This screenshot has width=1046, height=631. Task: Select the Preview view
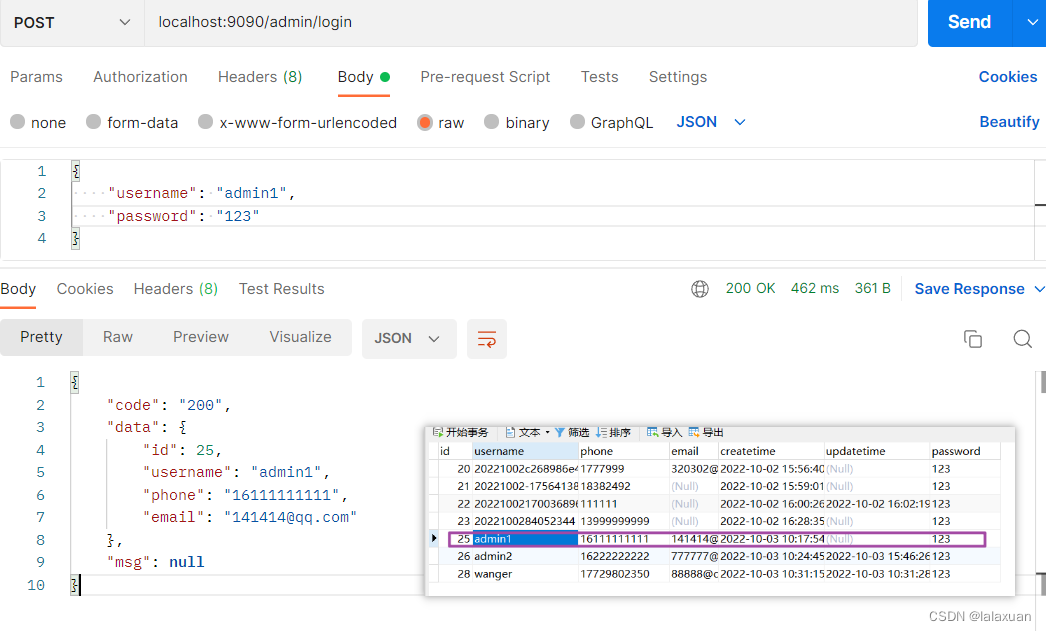[x=201, y=337]
